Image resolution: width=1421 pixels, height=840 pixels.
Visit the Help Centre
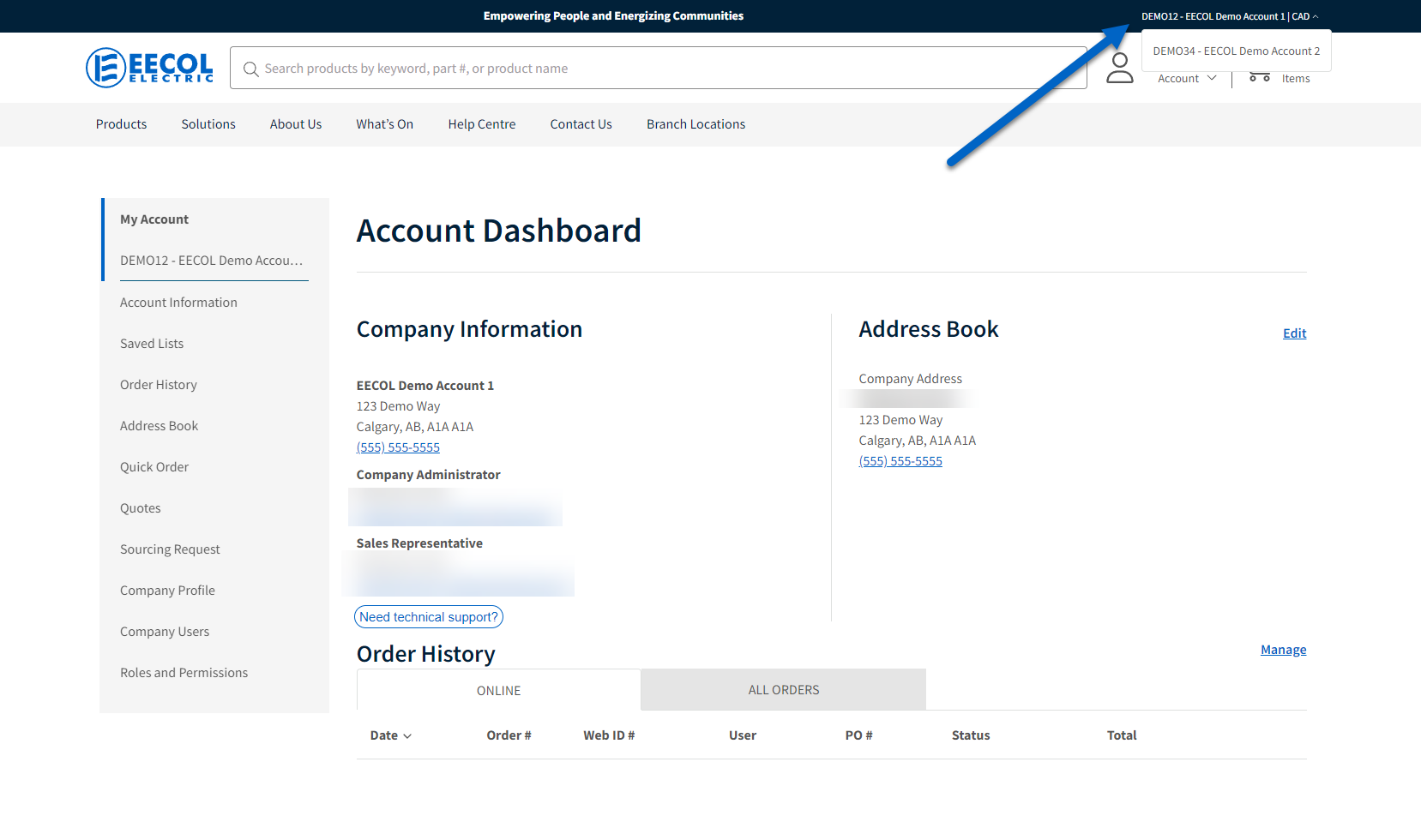482,124
